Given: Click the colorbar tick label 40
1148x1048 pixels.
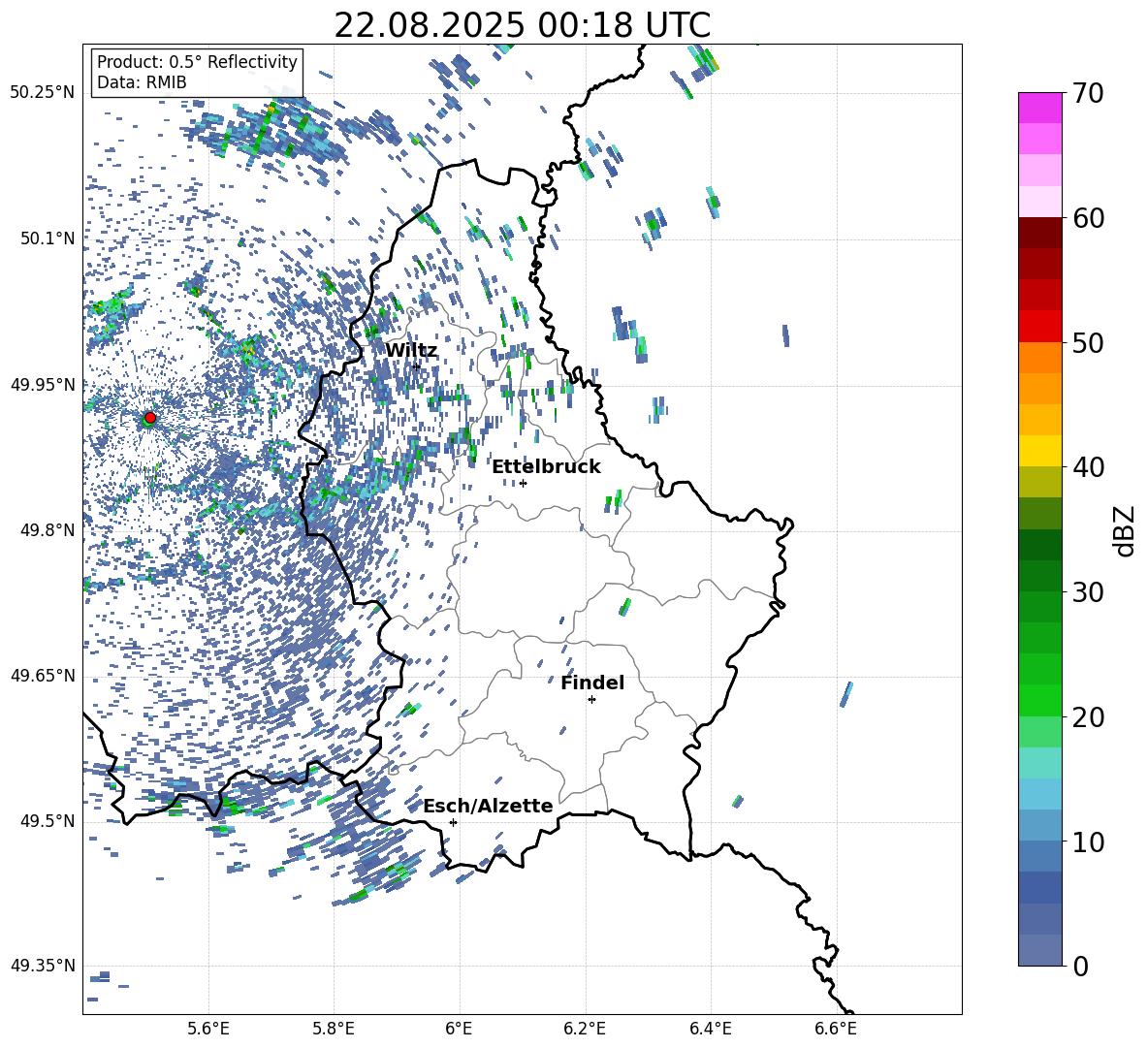Looking at the screenshot, I should tap(1089, 467).
